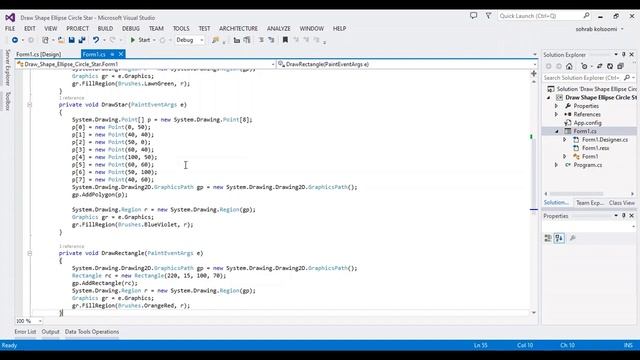
Task: Switch to the Team Explorer tab
Action: [589, 203]
